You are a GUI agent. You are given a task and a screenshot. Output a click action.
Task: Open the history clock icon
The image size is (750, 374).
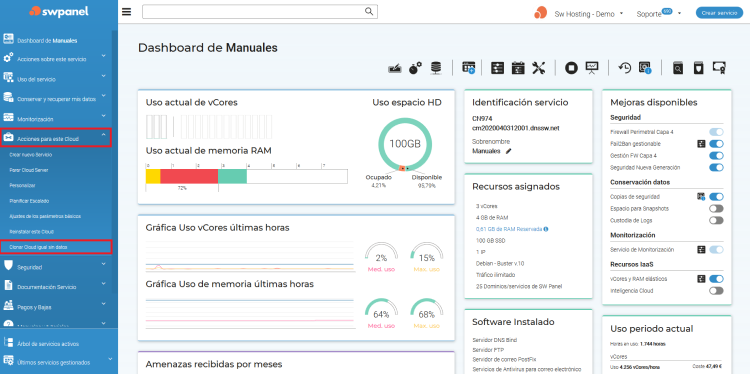pos(624,68)
